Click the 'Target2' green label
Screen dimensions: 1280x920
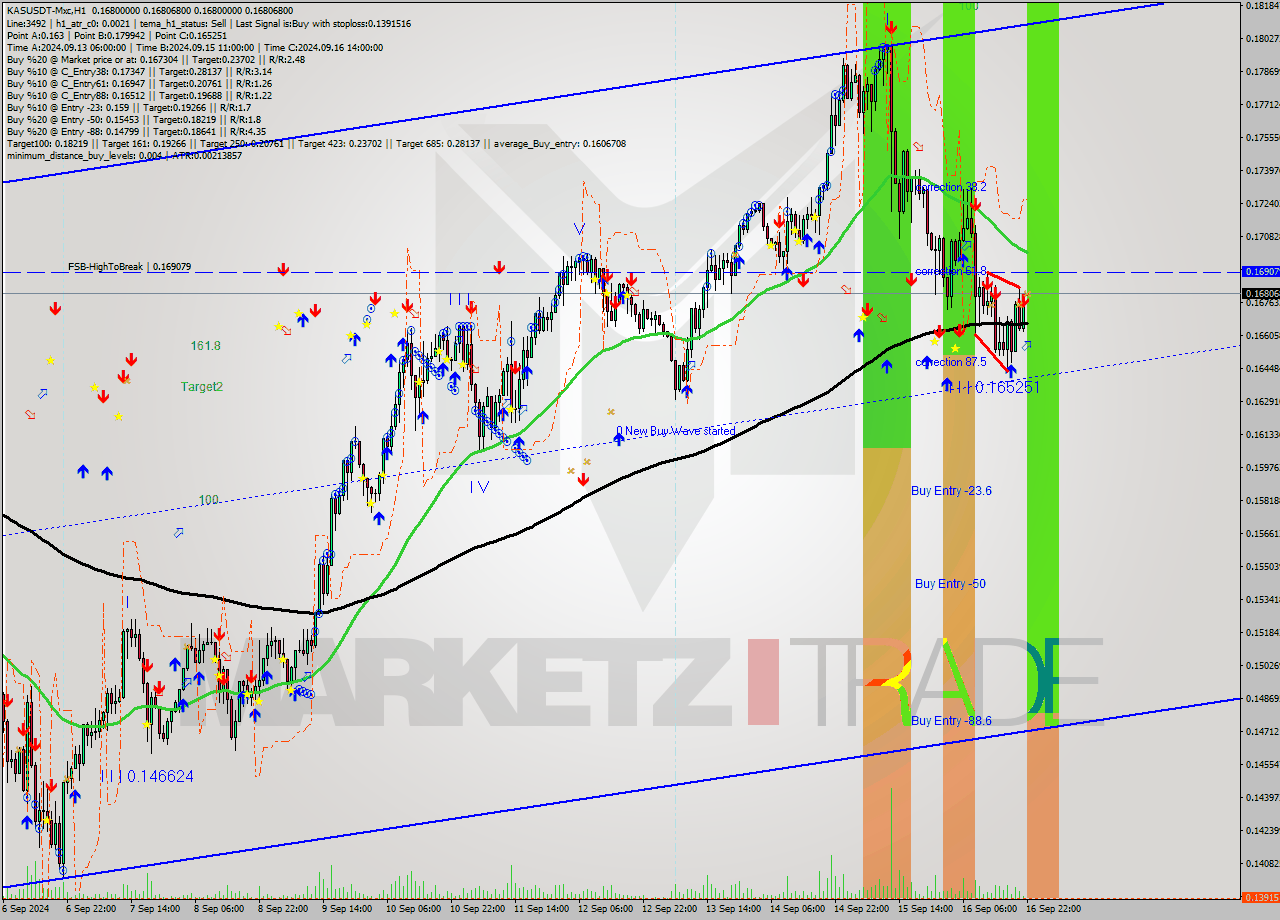[x=201, y=386]
